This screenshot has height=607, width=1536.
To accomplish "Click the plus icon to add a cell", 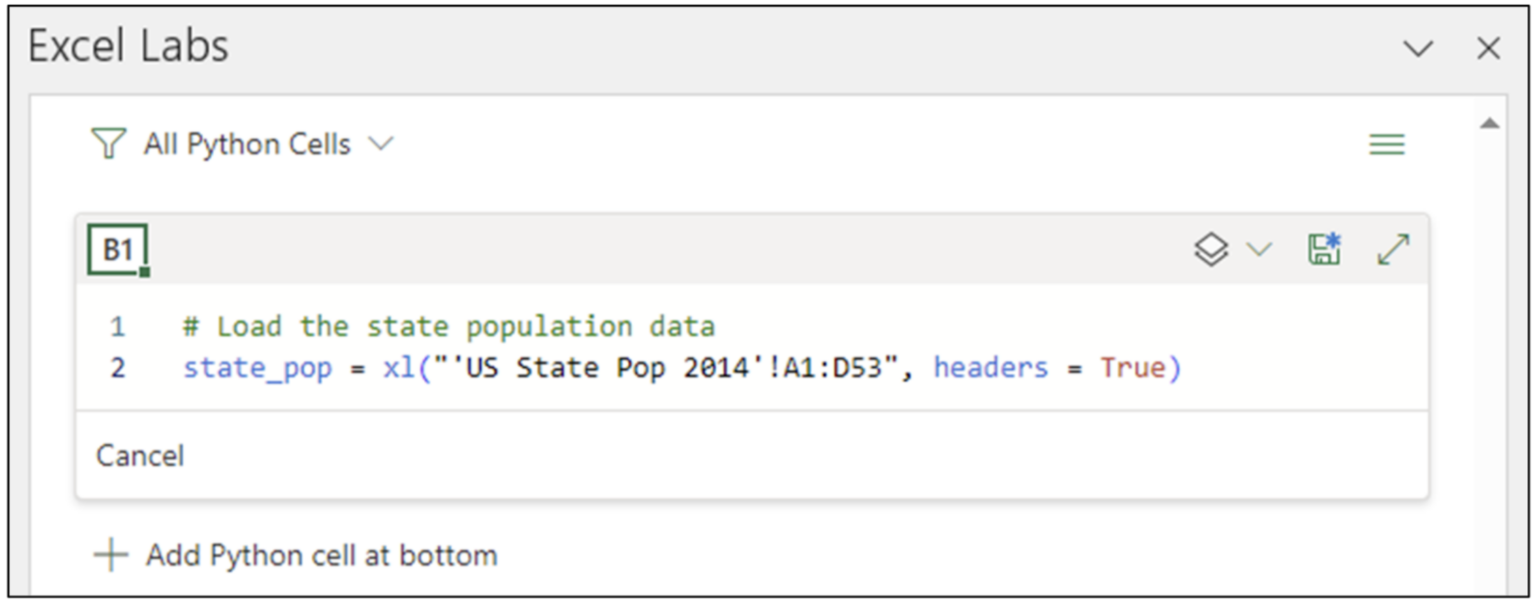I will [x=113, y=554].
